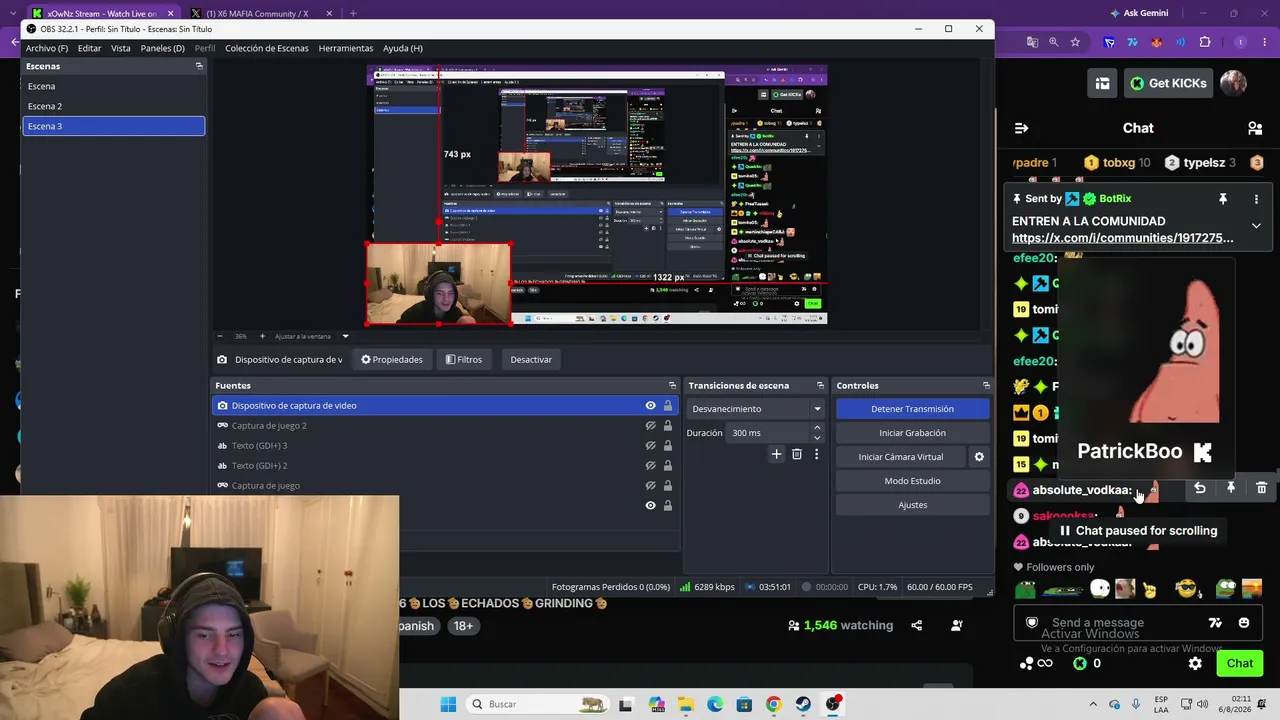Undock the Controles panel
The image size is (1280, 720).
pos(986,385)
